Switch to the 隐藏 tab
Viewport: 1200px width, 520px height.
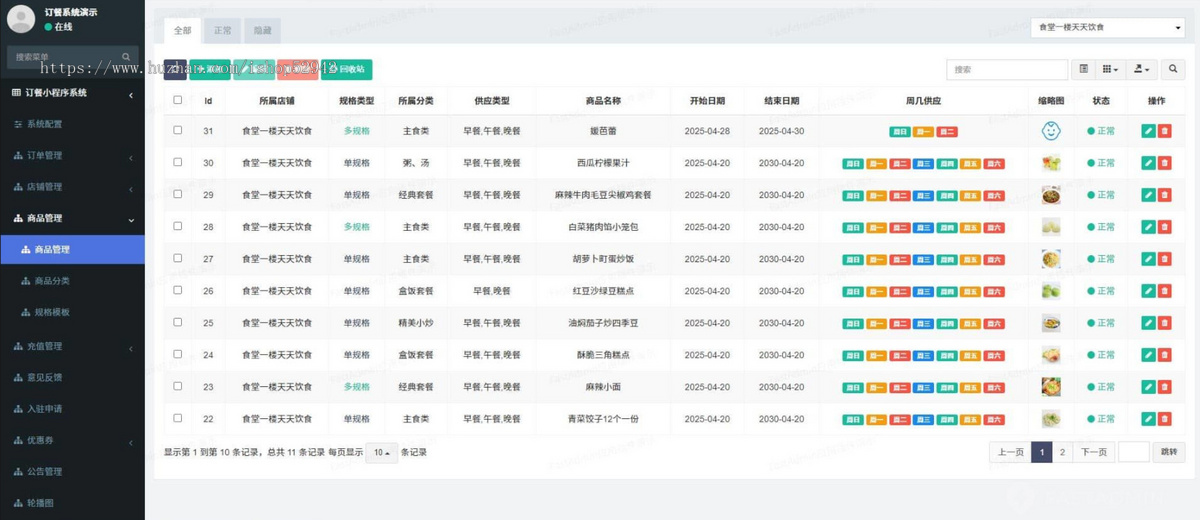(x=262, y=30)
